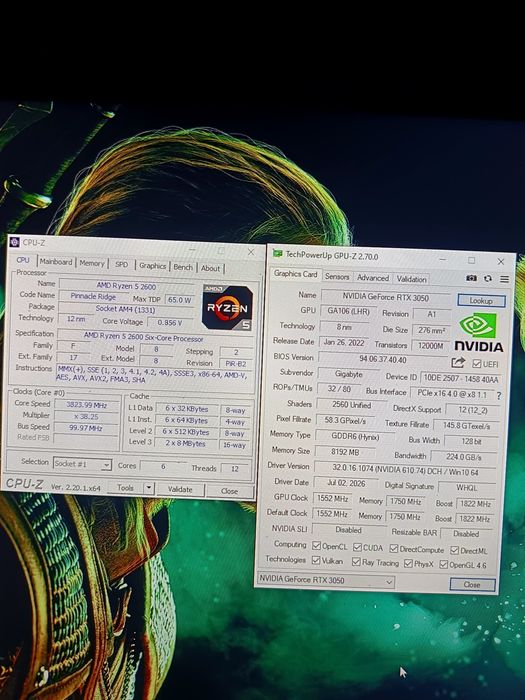Switch to the CPU tab in CPU-Z
Viewport: 525px width, 700px height.
click(x=23, y=260)
